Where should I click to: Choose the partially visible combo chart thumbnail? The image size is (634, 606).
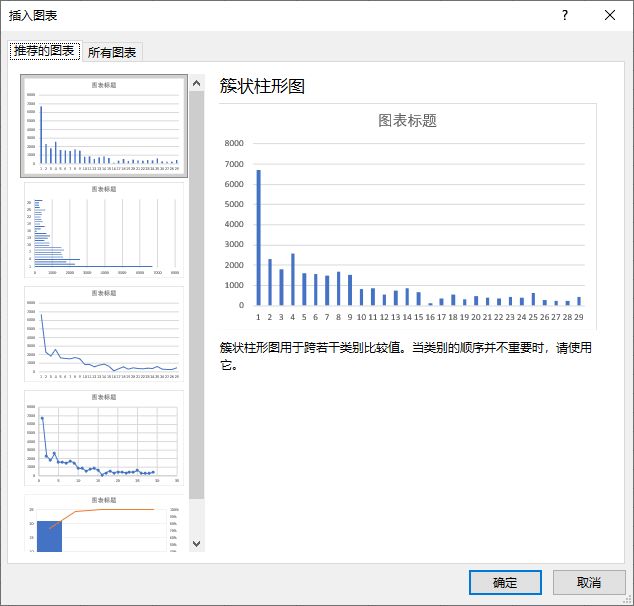[x=104, y=523]
